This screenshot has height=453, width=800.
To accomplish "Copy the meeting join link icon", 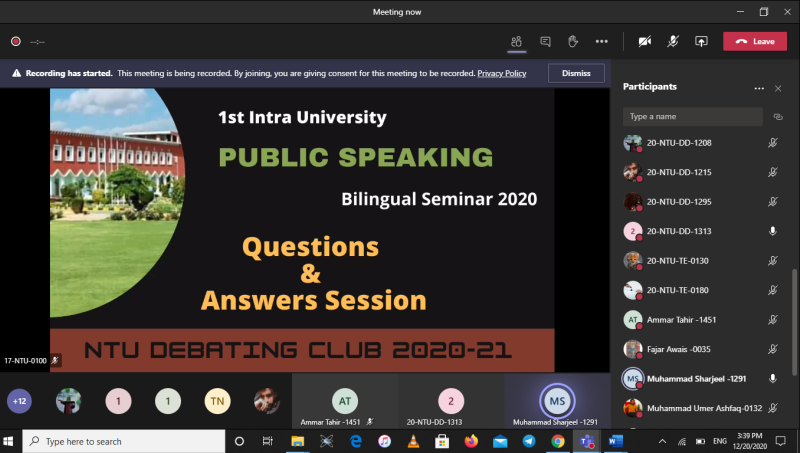I will point(778,116).
